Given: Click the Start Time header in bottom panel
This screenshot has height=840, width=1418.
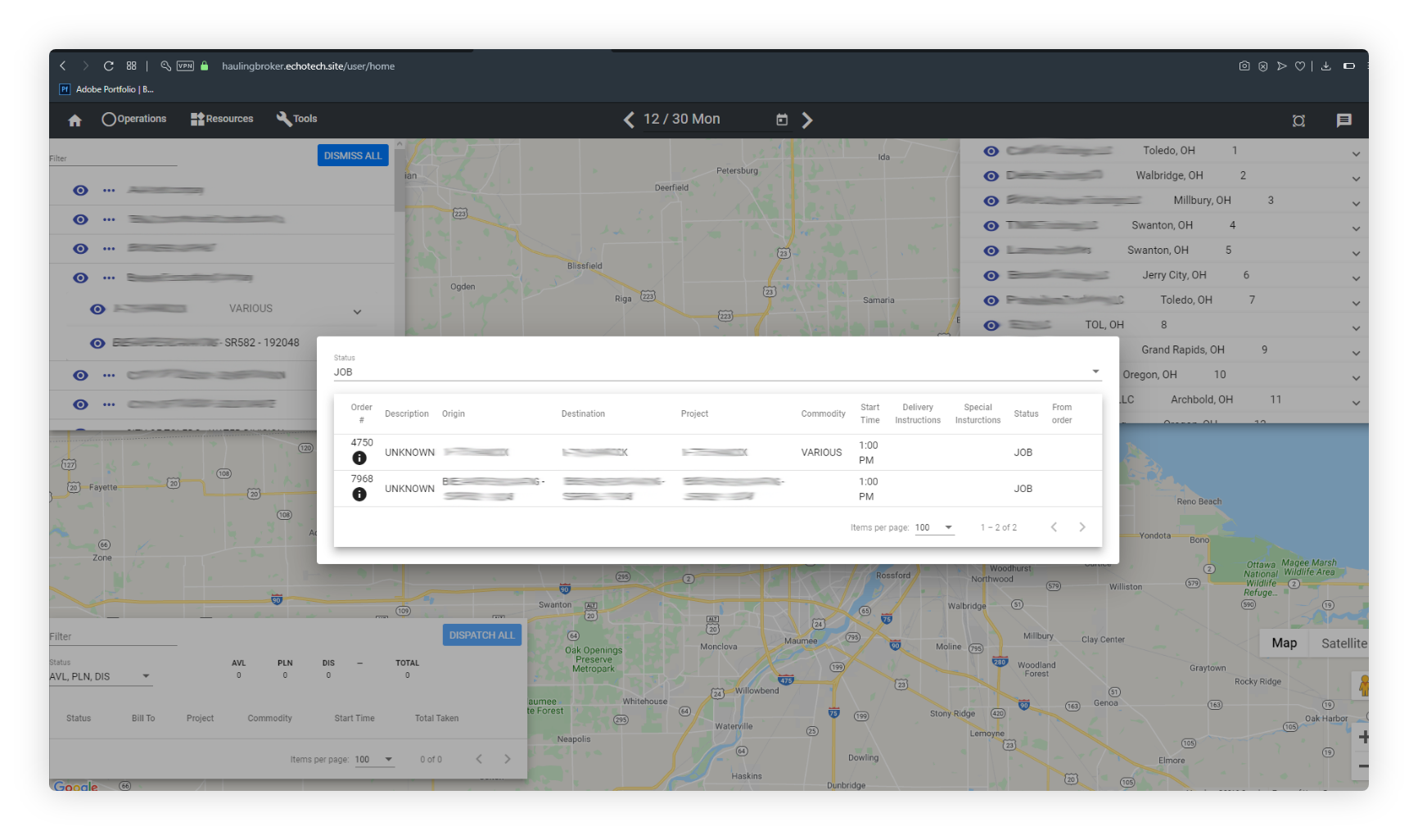Looking at the screenshot, I should pyautogui.click(x=354, y=719).
